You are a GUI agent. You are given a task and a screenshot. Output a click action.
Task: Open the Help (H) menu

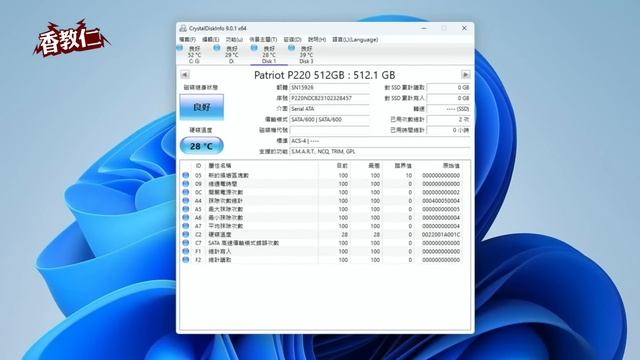coord(317,40)
